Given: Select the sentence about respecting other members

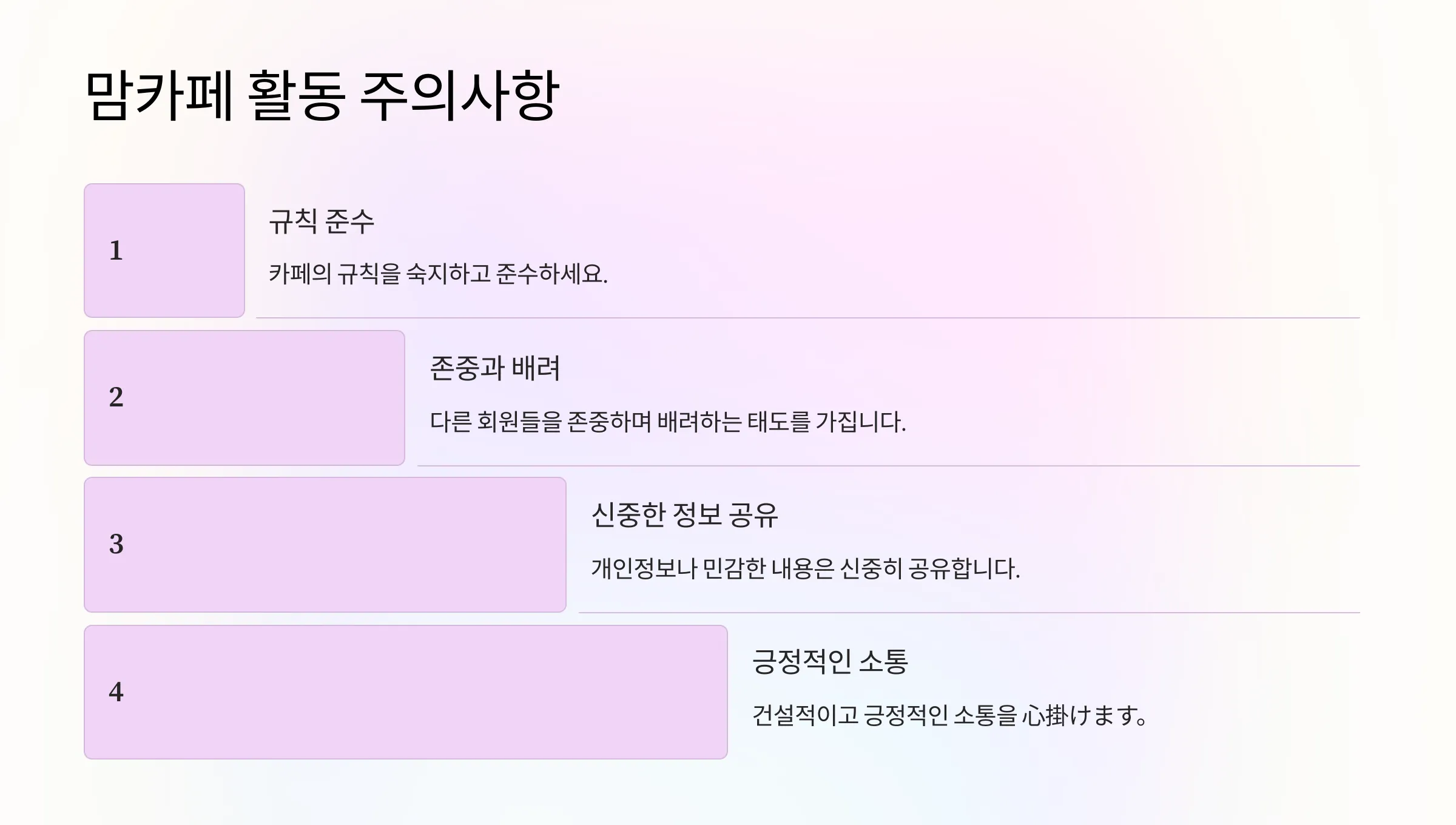Looking at the screenshot, I should click(667, 422).
